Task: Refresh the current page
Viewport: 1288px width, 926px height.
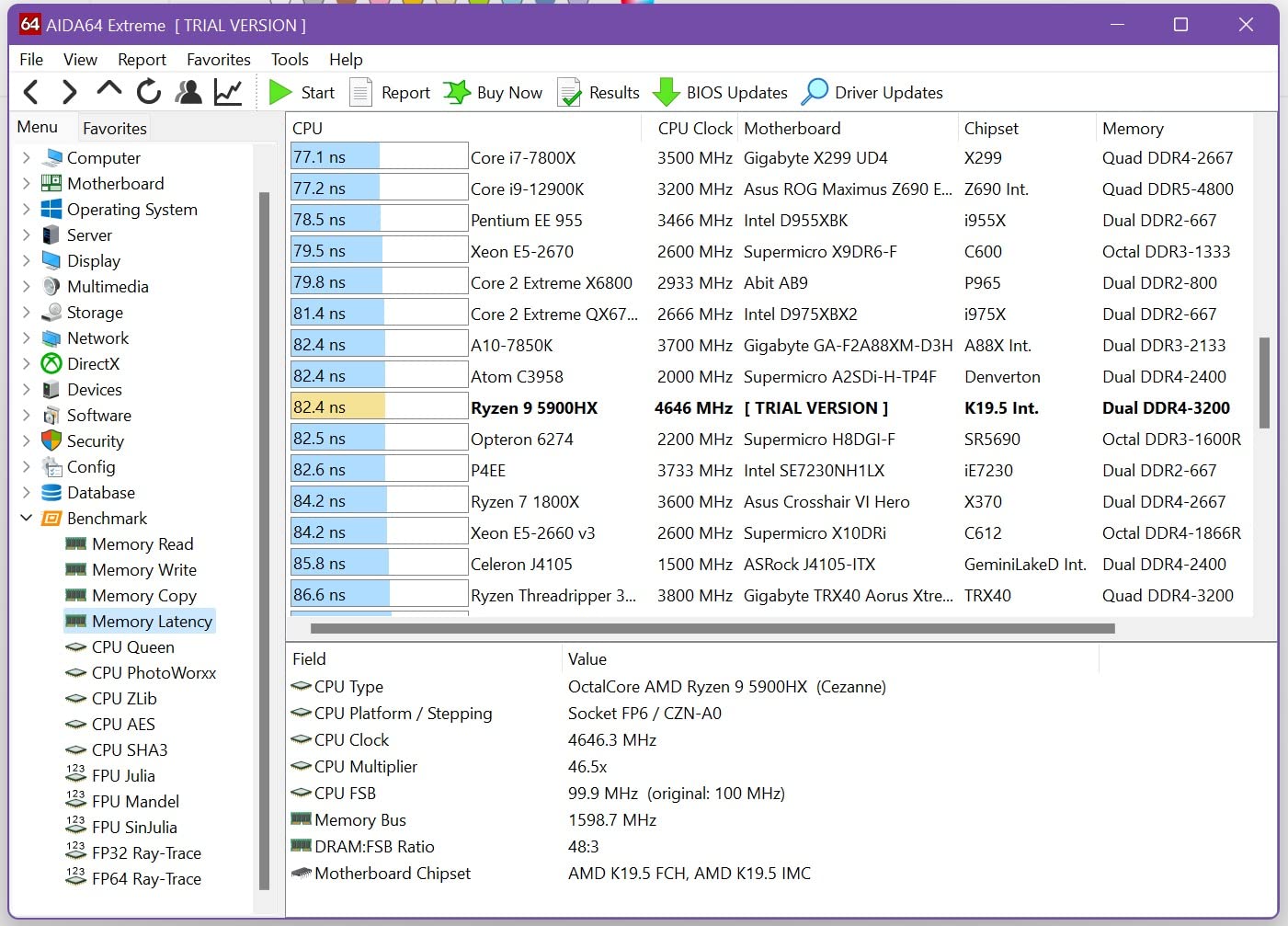Action: pyautogui.click(x=149, y=92)
